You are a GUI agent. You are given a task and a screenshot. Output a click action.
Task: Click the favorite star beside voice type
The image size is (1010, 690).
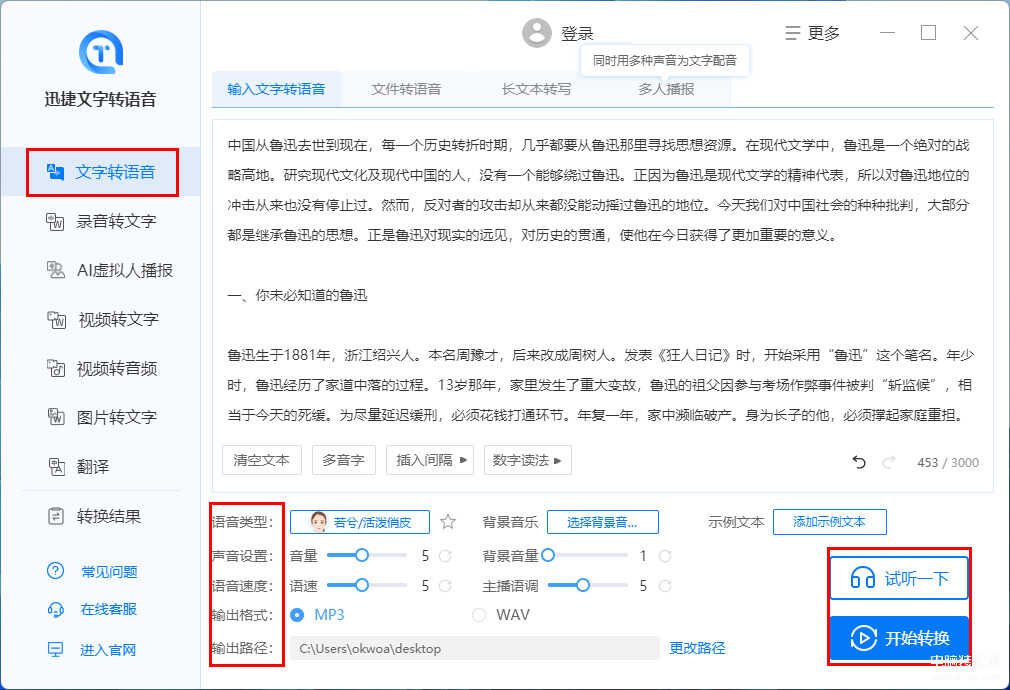click(448, 522)
